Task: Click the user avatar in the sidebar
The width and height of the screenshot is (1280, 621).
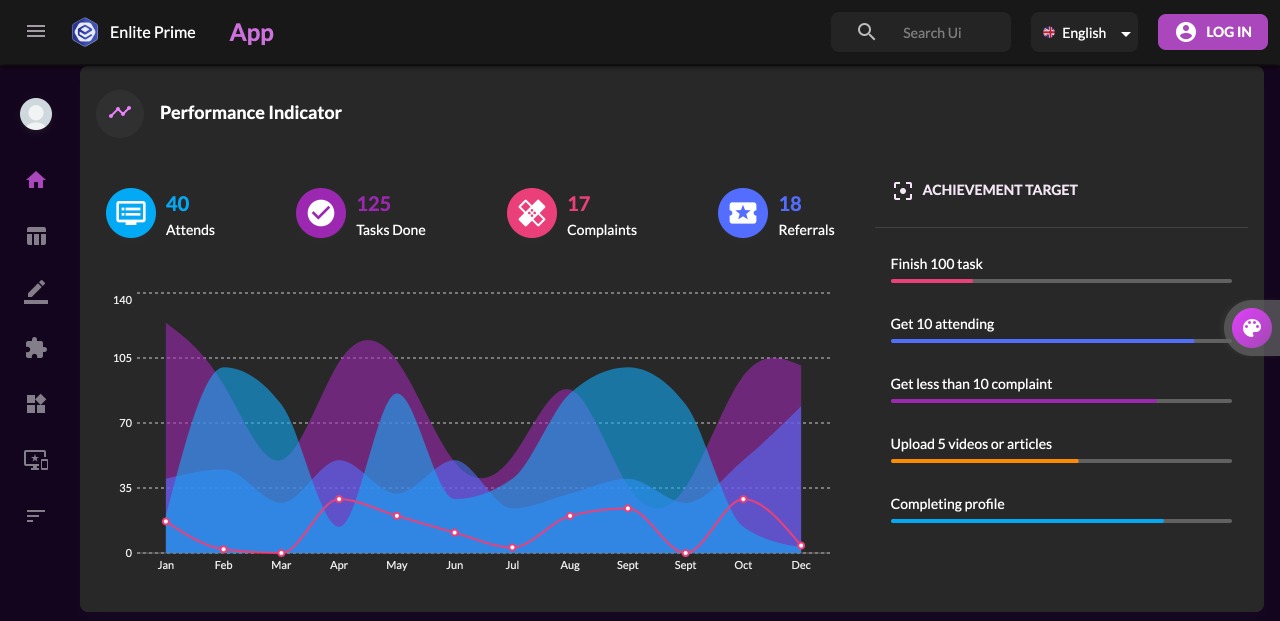Action: tap(36, 114)
